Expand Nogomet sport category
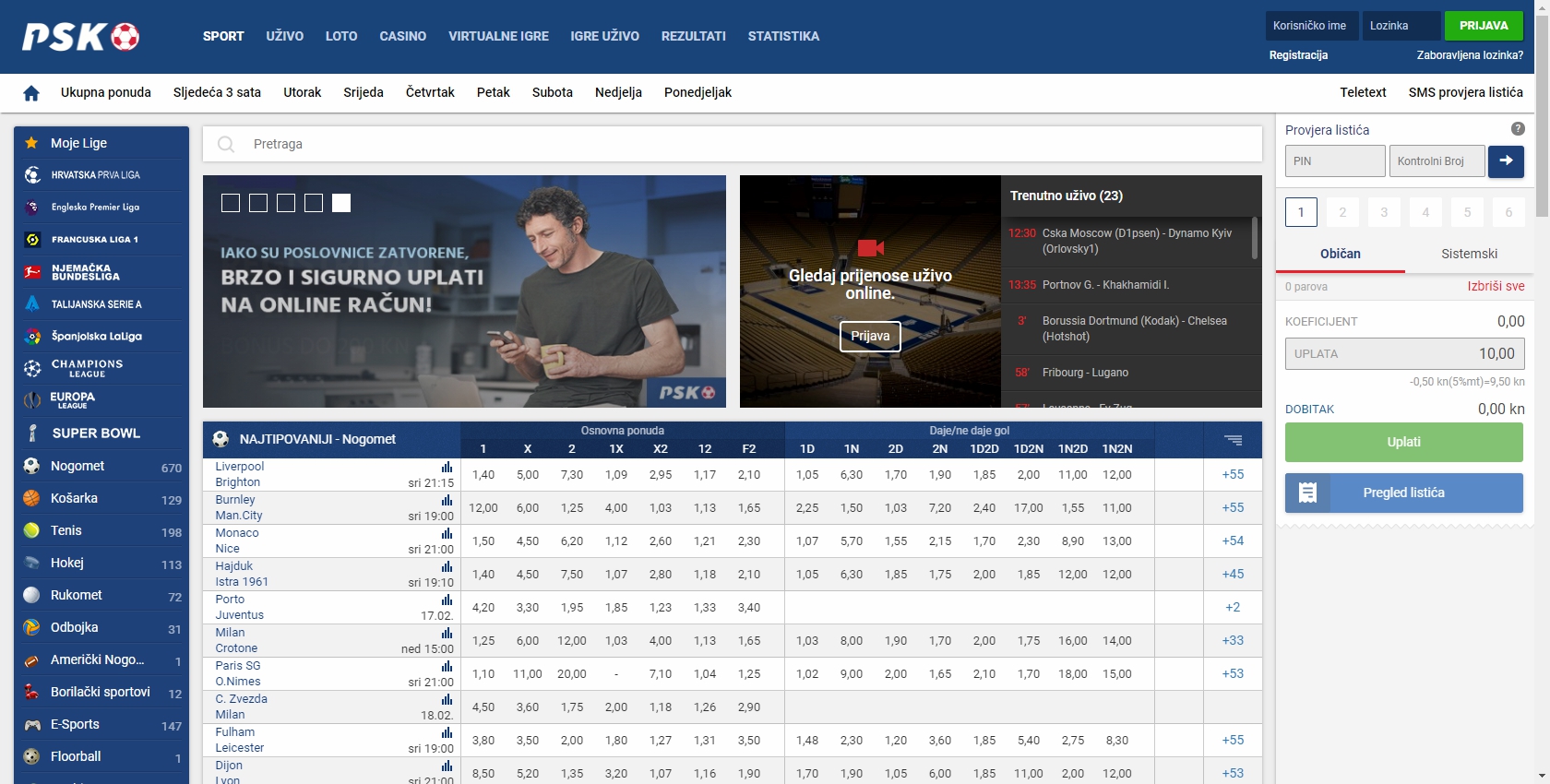The height and width of the screenshot is (784, 1550). click(x=101, y=467)
